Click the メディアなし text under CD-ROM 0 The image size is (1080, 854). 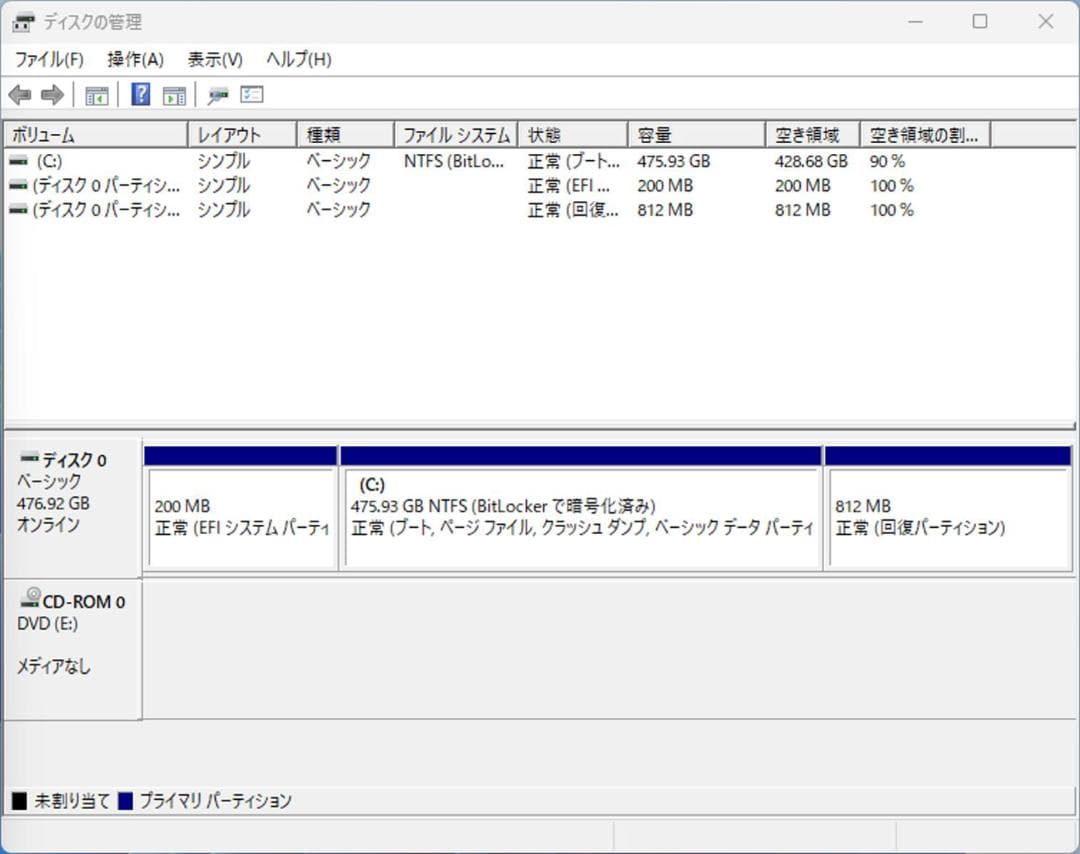(54, 666)
